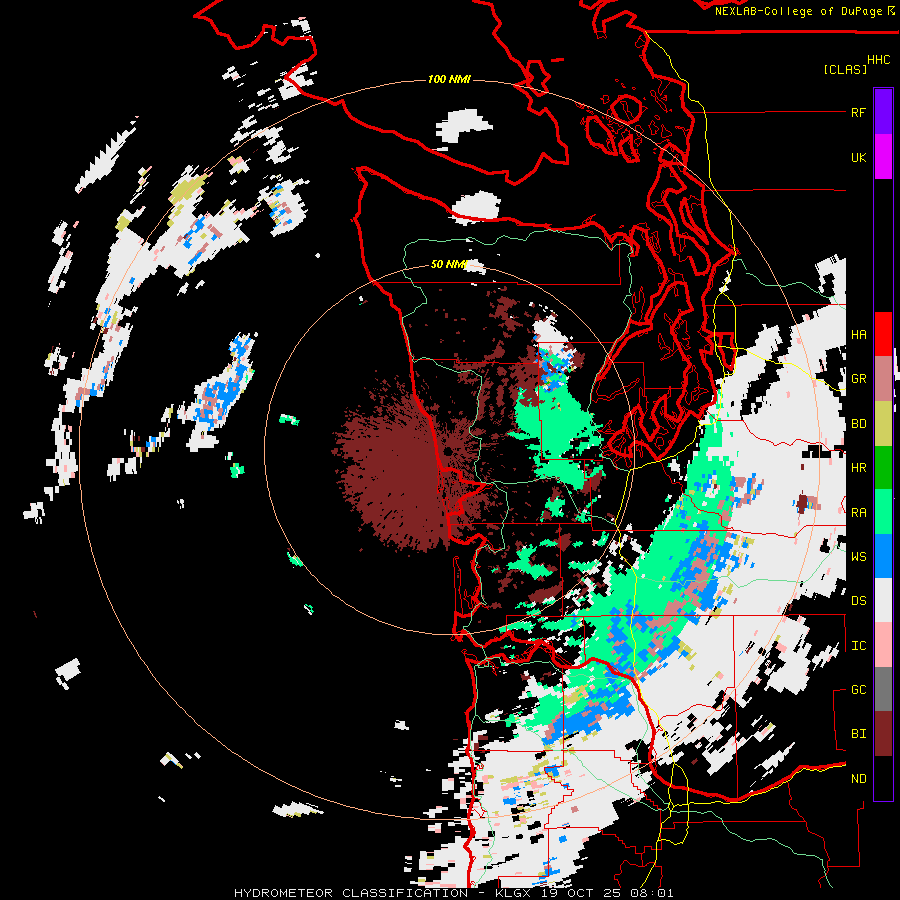Viewport: 900px width, 900px height.
Task: Click the BI legend label
Action: (x=858, y=734)
